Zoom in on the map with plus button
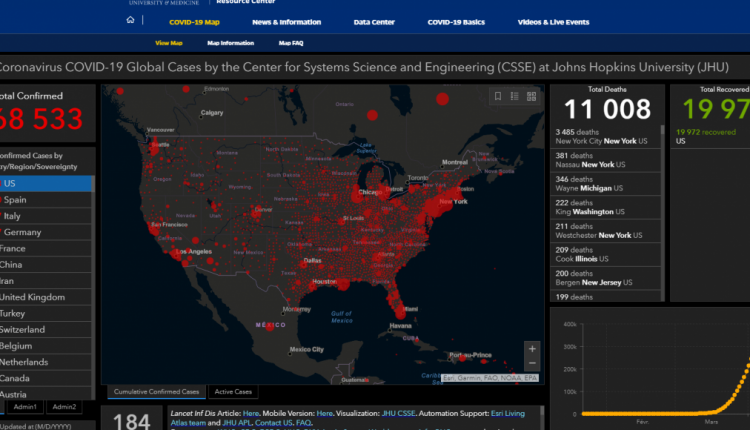 point(532,349)
